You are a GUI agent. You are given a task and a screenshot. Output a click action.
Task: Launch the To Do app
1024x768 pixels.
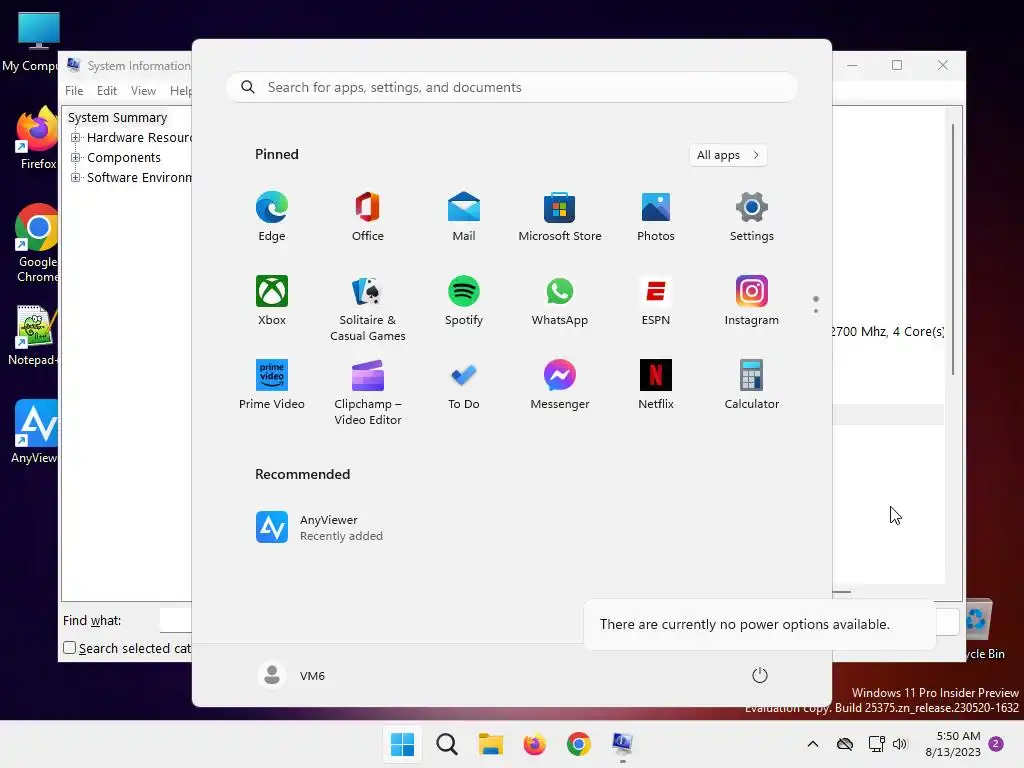464,385
